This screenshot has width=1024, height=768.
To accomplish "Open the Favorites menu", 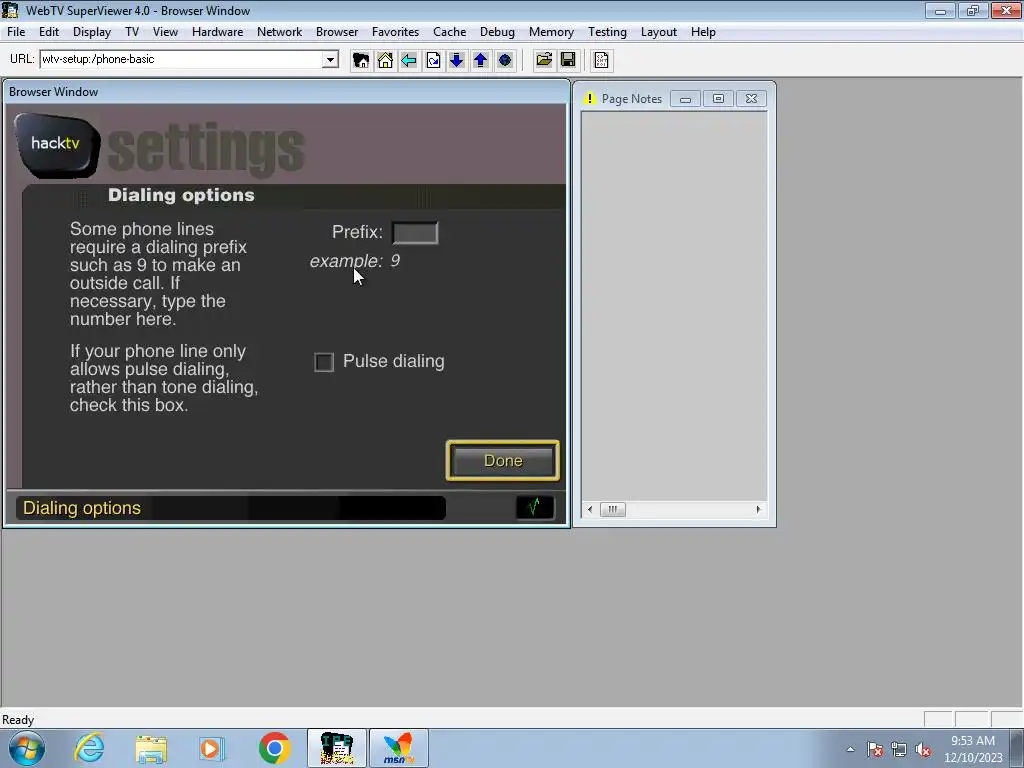I will [396, 32].
